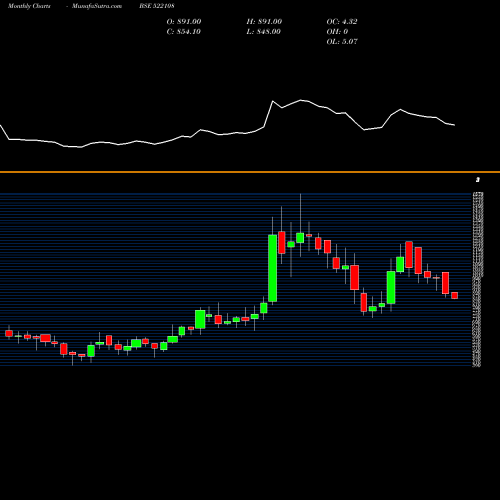This screenshot has width=500, height=500.
Task: Click the 'OH: 0' reading
Action: click(337, 32)
